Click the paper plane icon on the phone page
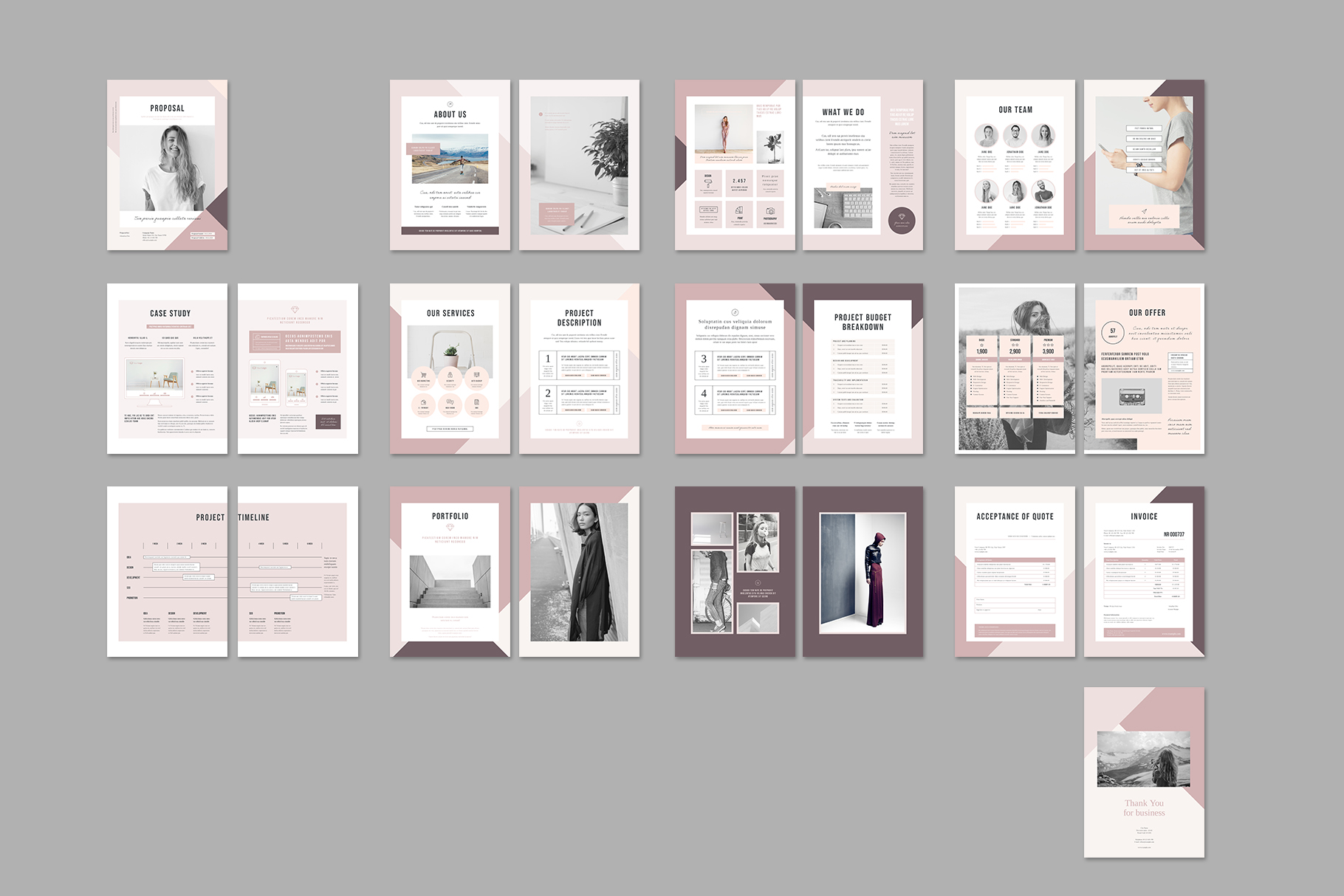The image size is (1344, 896). click(1143, 211)
